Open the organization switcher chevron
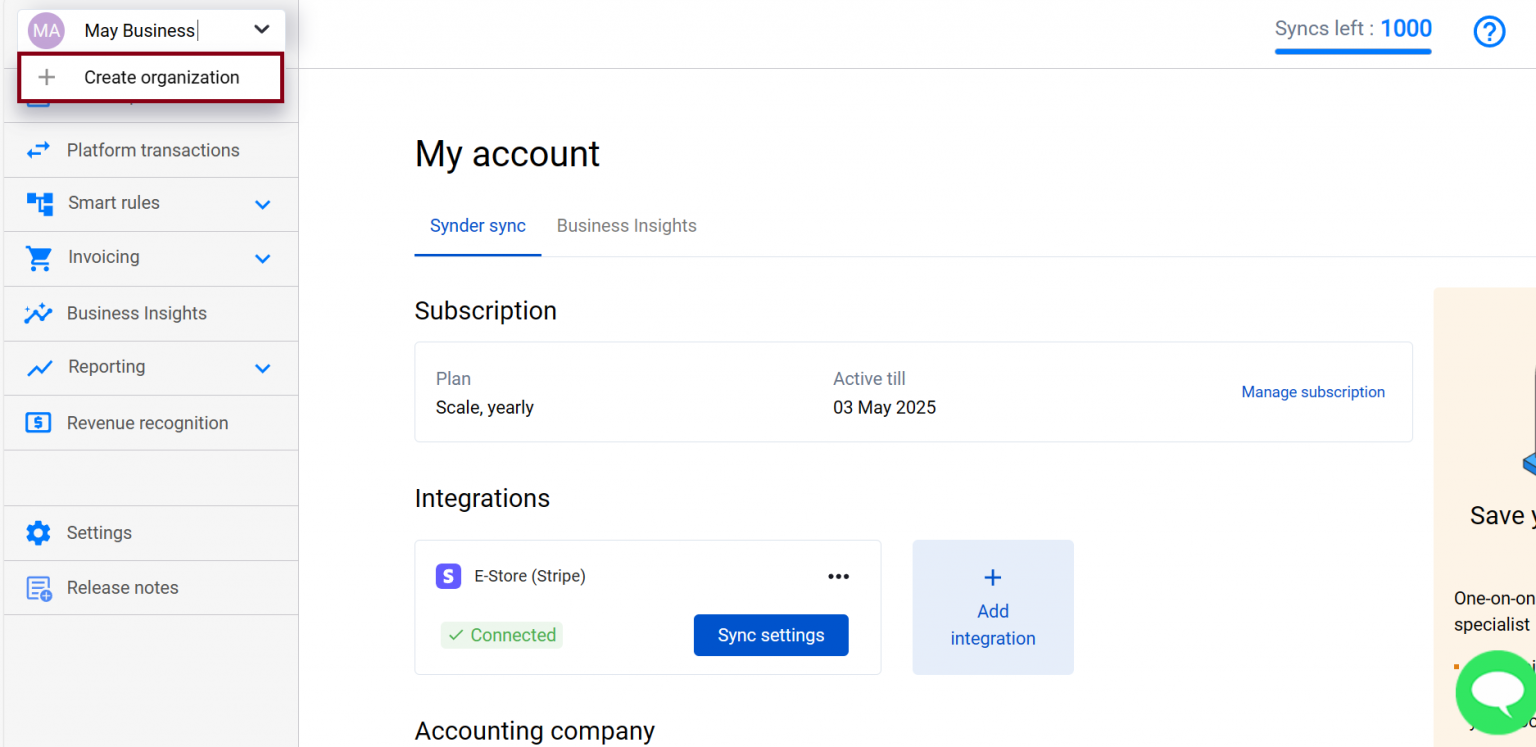The width and height of the screenshot is (1536, 747). click(x=262, y=30)
